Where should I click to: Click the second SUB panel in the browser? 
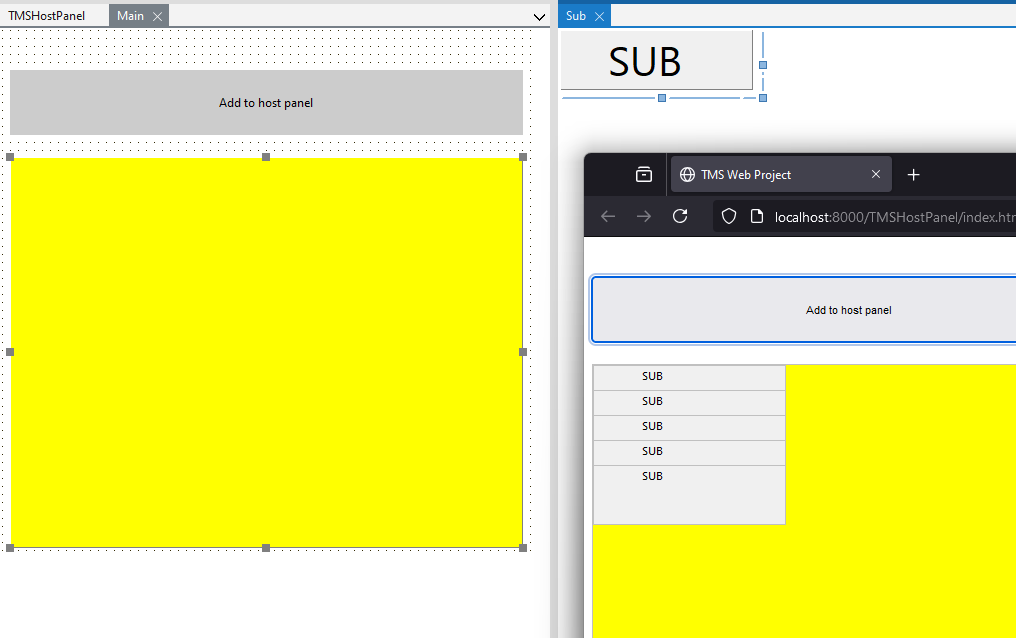pos(689,402)
